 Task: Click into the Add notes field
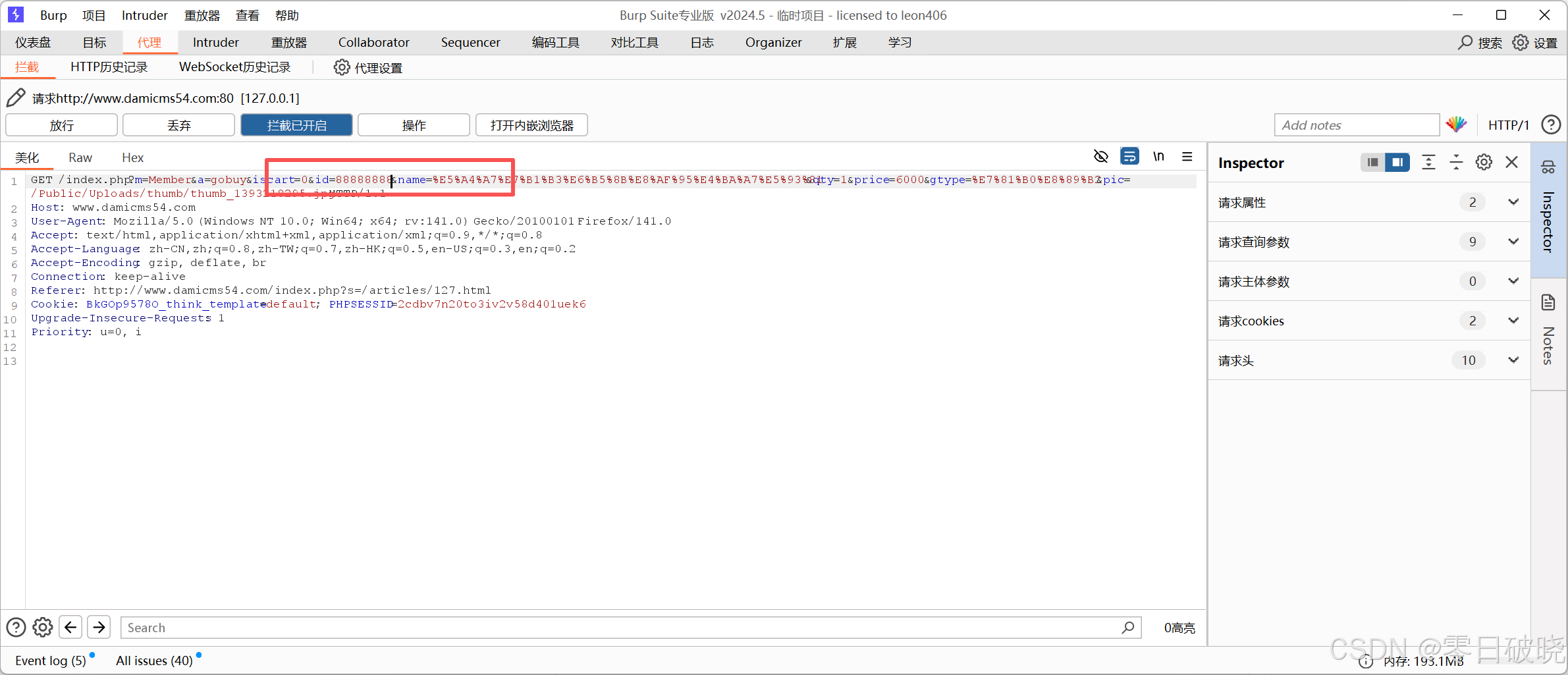(1357, 125)
